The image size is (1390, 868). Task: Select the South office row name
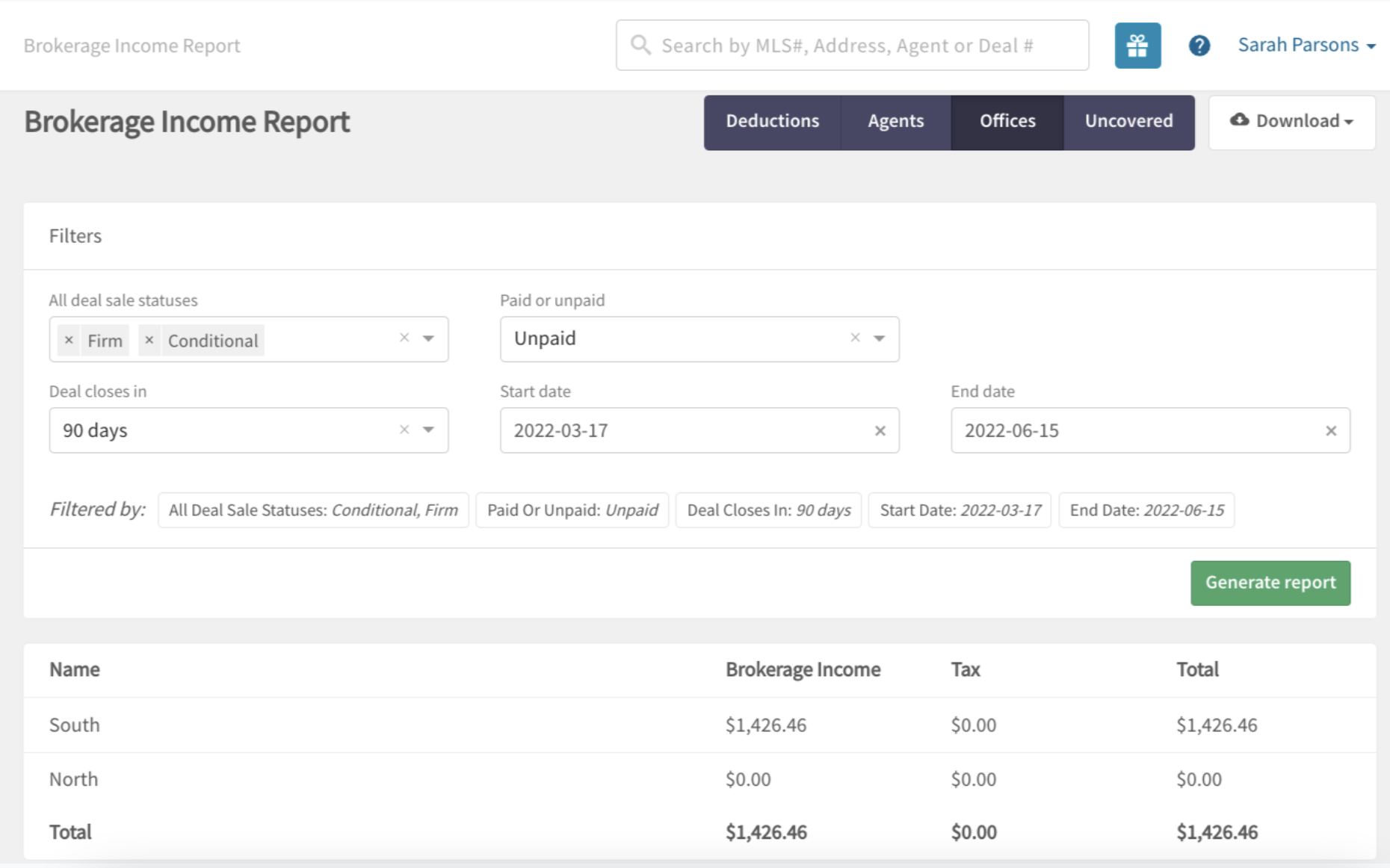pos(75,725)
